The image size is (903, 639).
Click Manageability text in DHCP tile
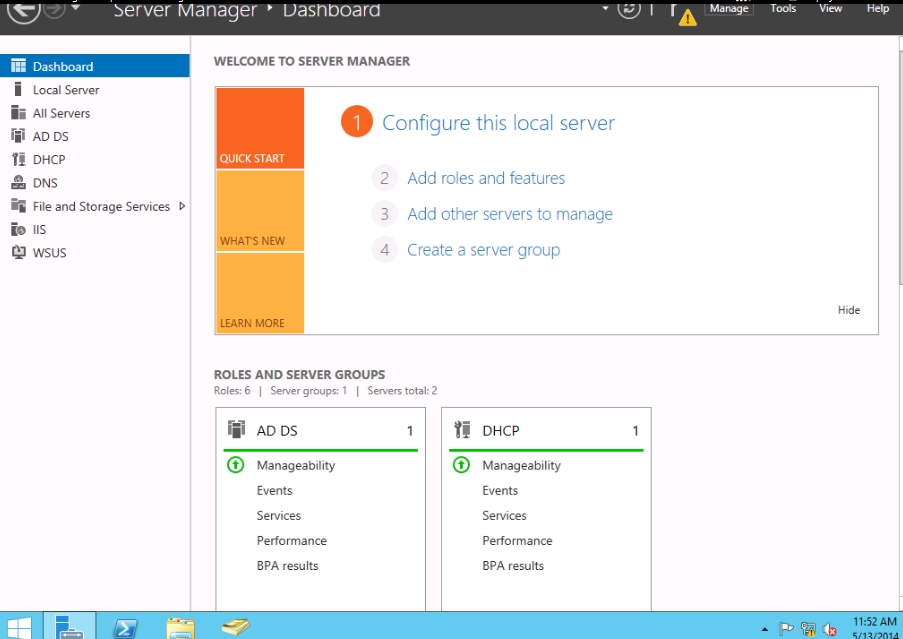(x=521, y=465)
